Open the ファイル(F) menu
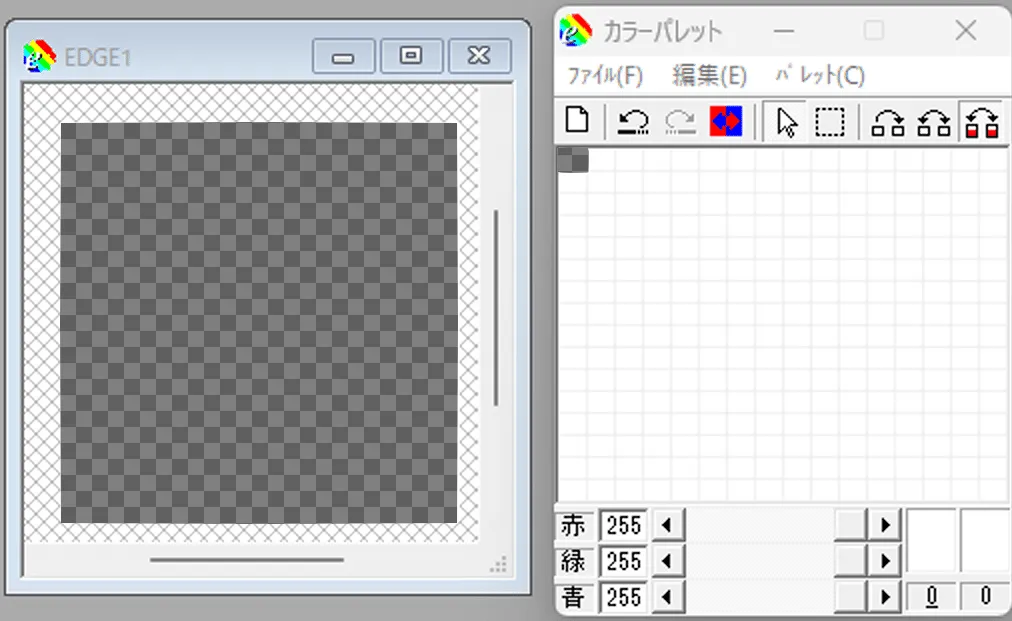This screenshot has width=1012, height=621. 605,76
